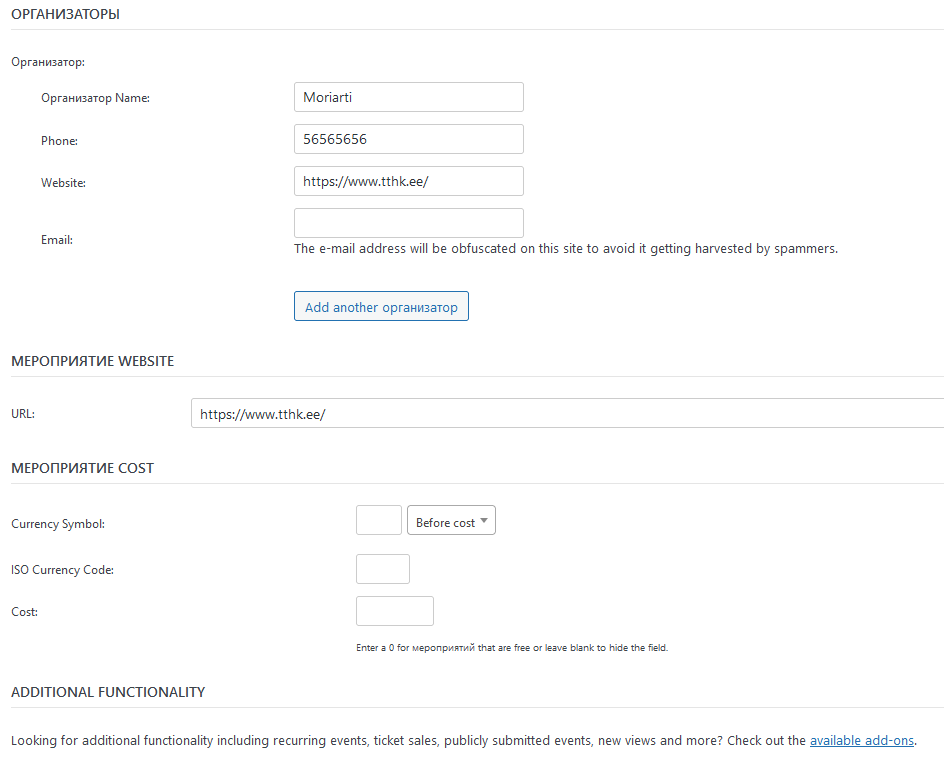Click the Мероприятие Cost heading

[82, 468]
